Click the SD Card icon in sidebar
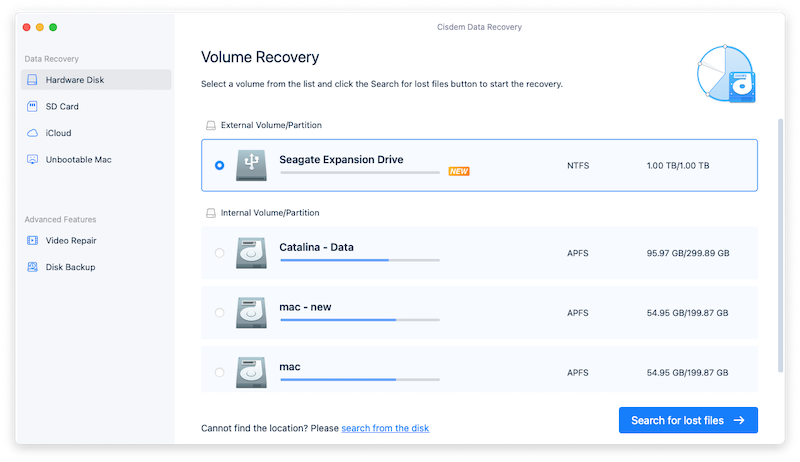Image resolution: width=800 pixels, height=462 pixels. point(32,106)
